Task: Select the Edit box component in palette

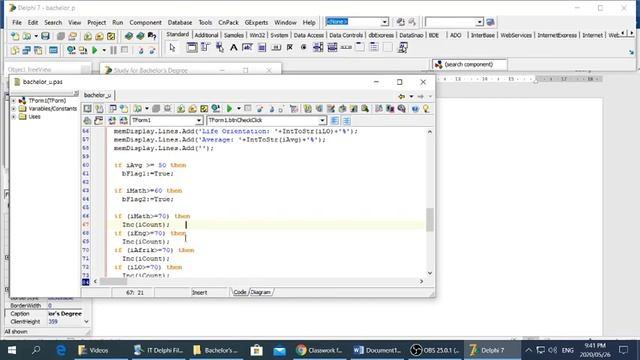Action: [x=247, y=48]
